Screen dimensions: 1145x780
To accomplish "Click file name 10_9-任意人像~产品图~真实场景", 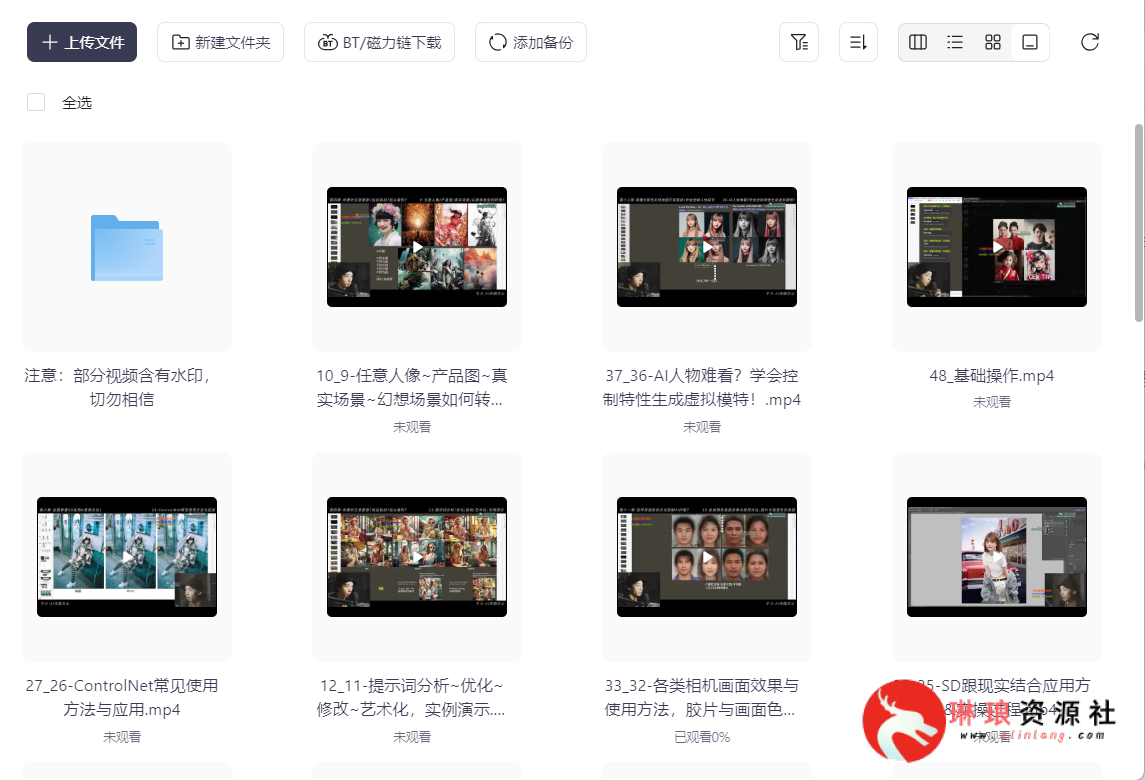I will [412, 387].
